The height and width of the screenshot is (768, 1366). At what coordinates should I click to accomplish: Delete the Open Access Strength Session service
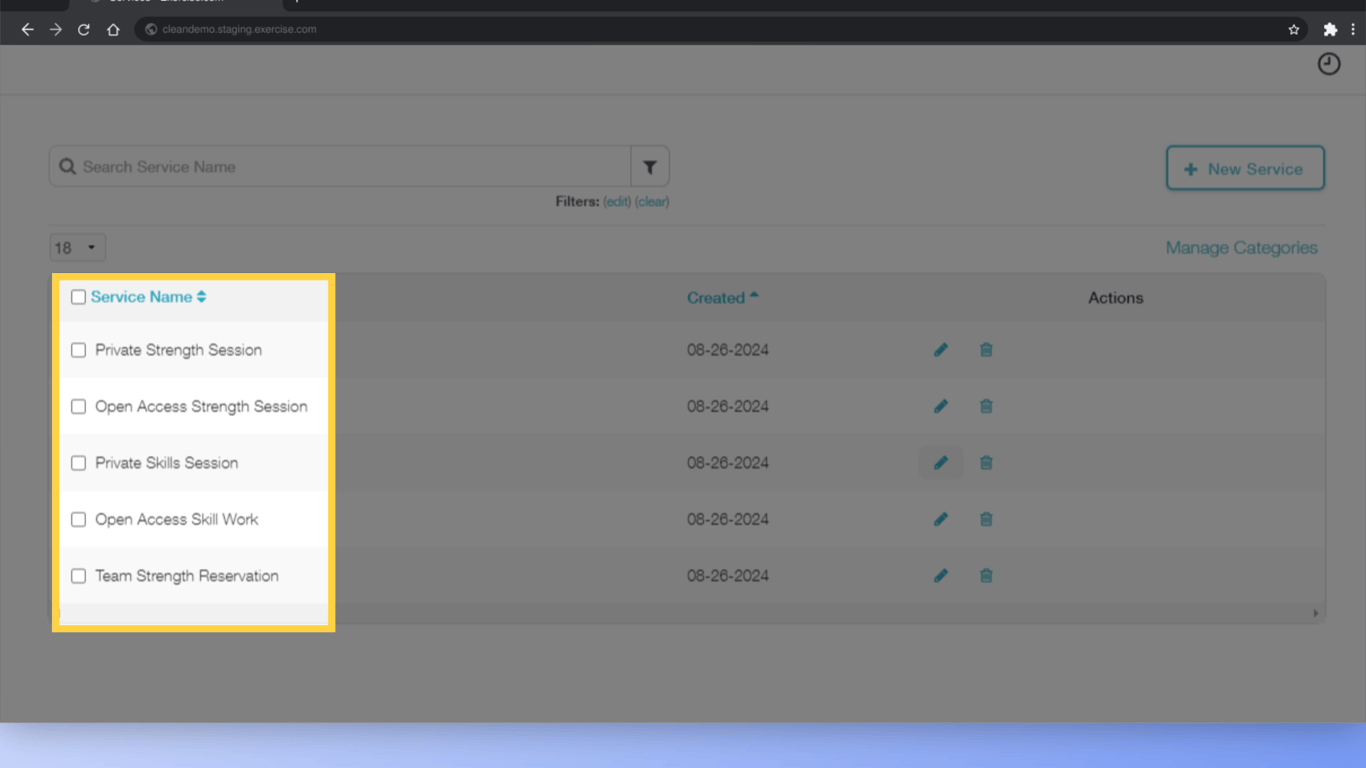986,406
